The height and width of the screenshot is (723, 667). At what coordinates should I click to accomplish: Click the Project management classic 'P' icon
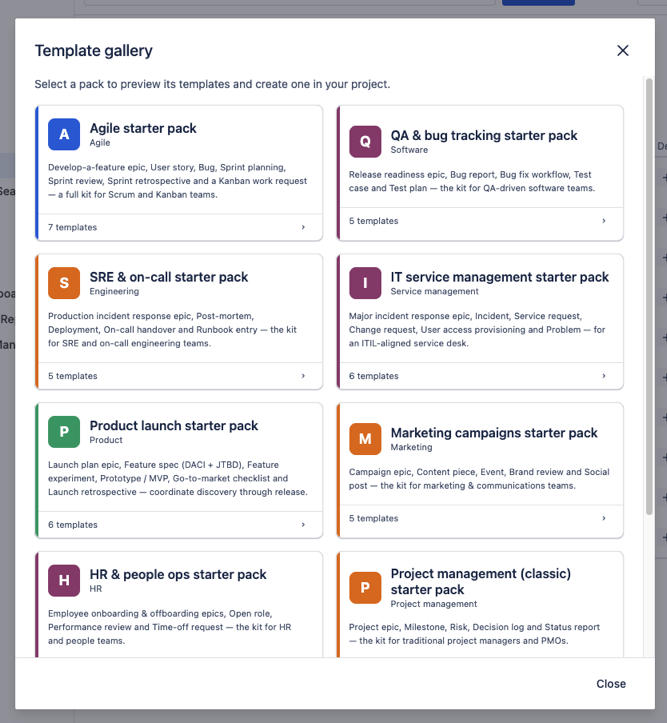coord(365,588)
